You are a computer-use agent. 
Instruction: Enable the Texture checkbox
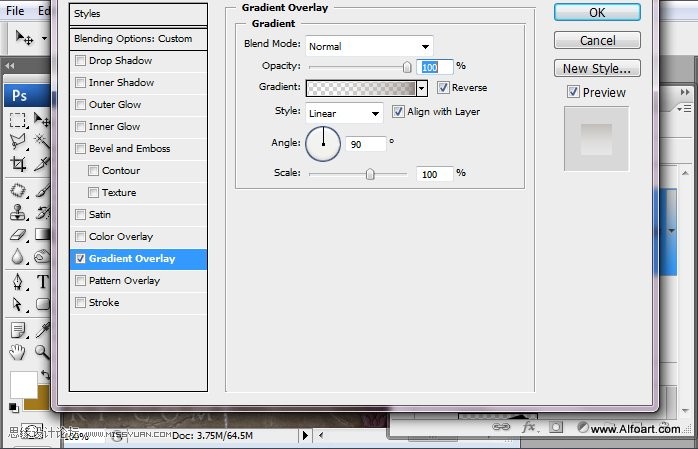93,193
